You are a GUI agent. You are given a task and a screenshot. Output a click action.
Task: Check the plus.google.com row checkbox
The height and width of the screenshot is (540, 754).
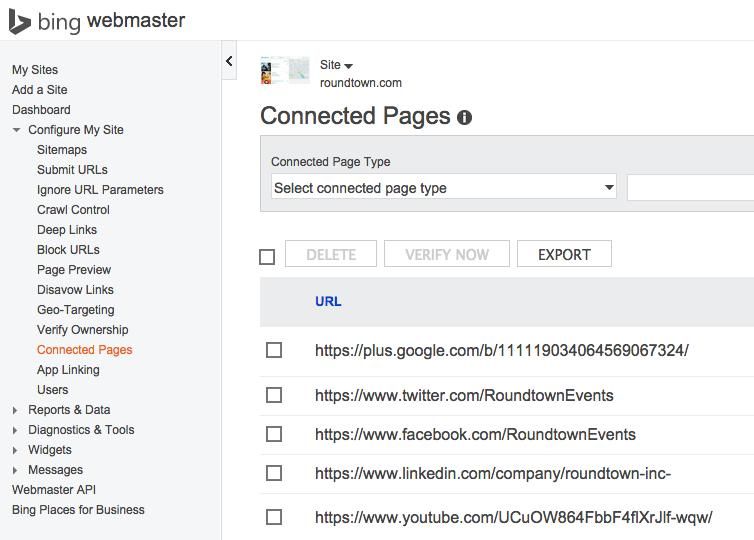point(274,350)
